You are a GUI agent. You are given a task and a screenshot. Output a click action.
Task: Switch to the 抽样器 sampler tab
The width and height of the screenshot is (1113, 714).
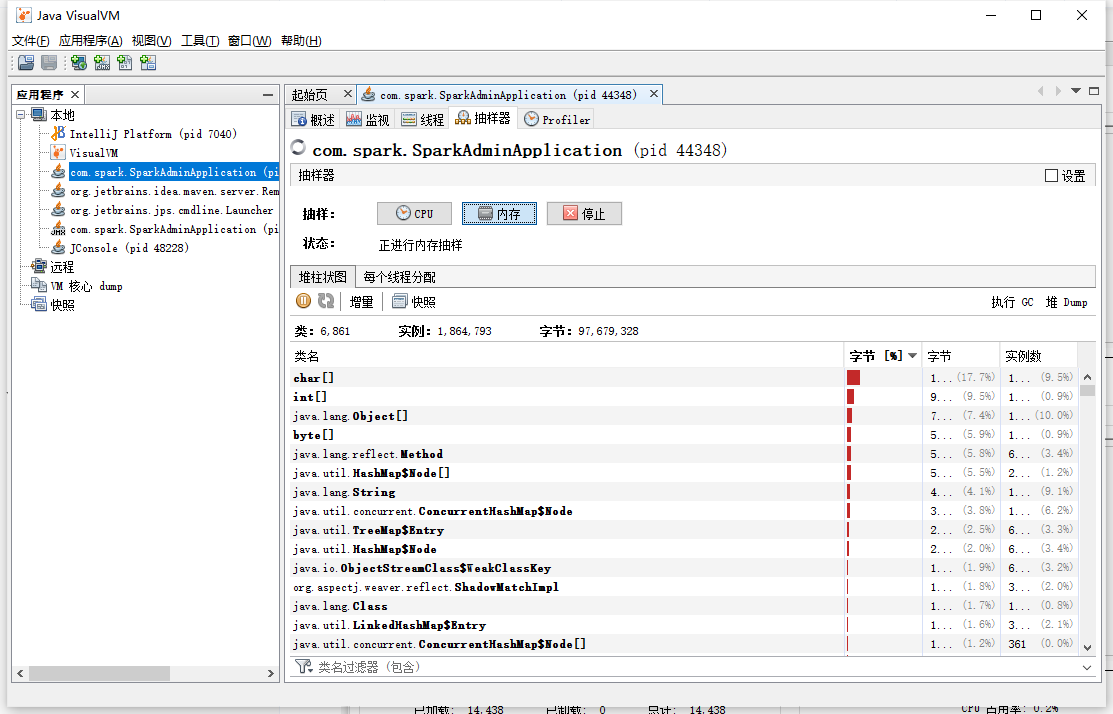(x=483, y=119)
